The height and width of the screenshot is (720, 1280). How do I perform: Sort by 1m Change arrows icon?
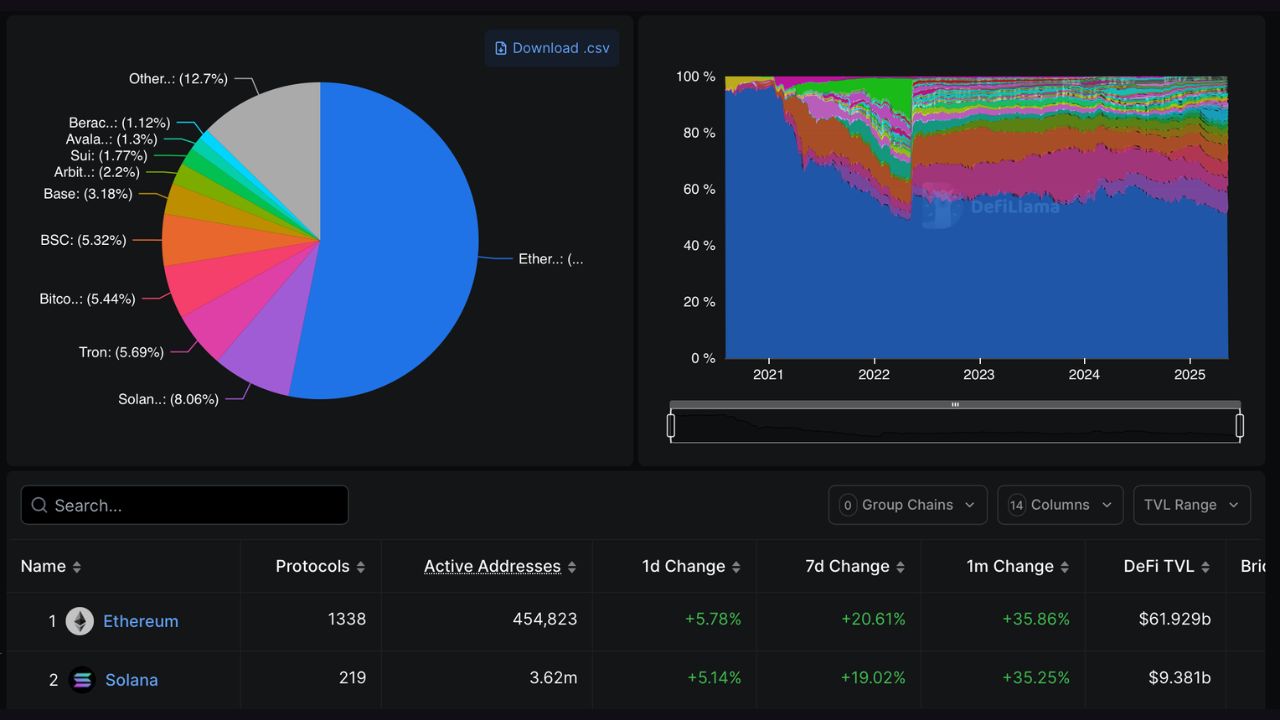point(1064,567)
